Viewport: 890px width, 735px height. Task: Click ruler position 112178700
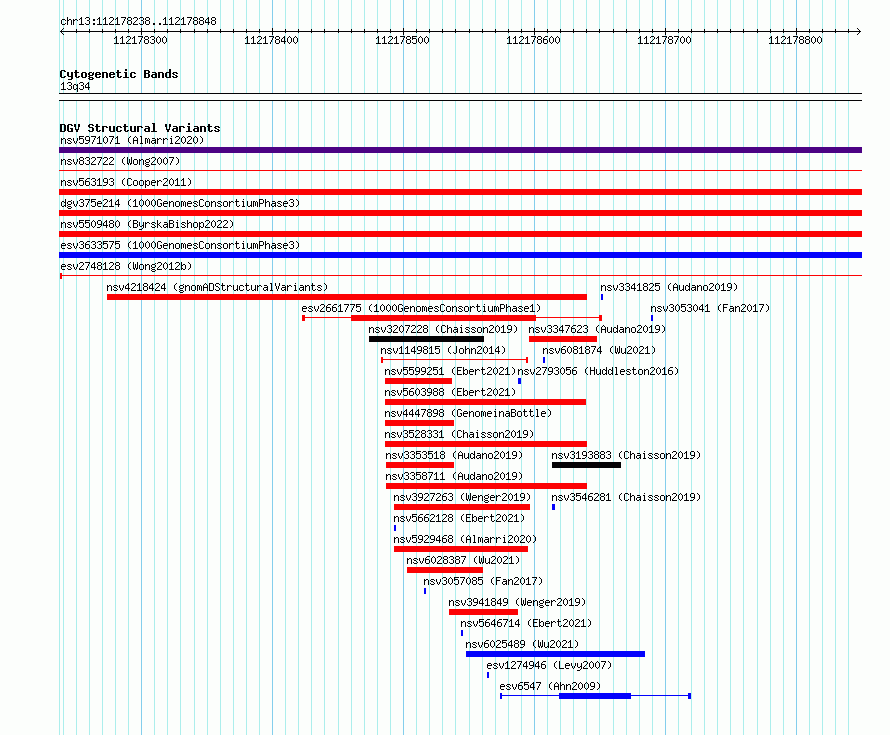coord(664,40)
